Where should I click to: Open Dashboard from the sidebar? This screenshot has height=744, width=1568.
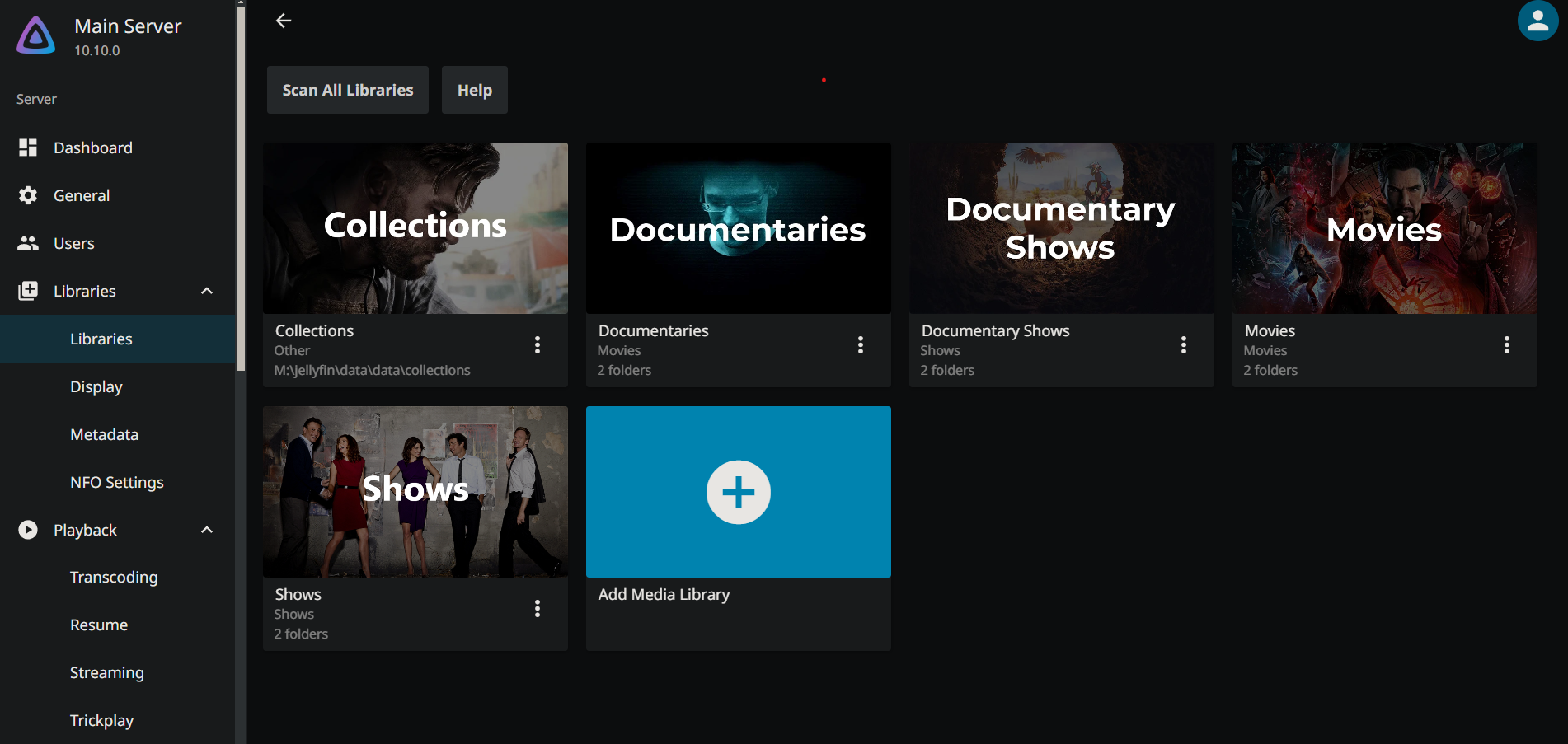[x=92, y=147]
